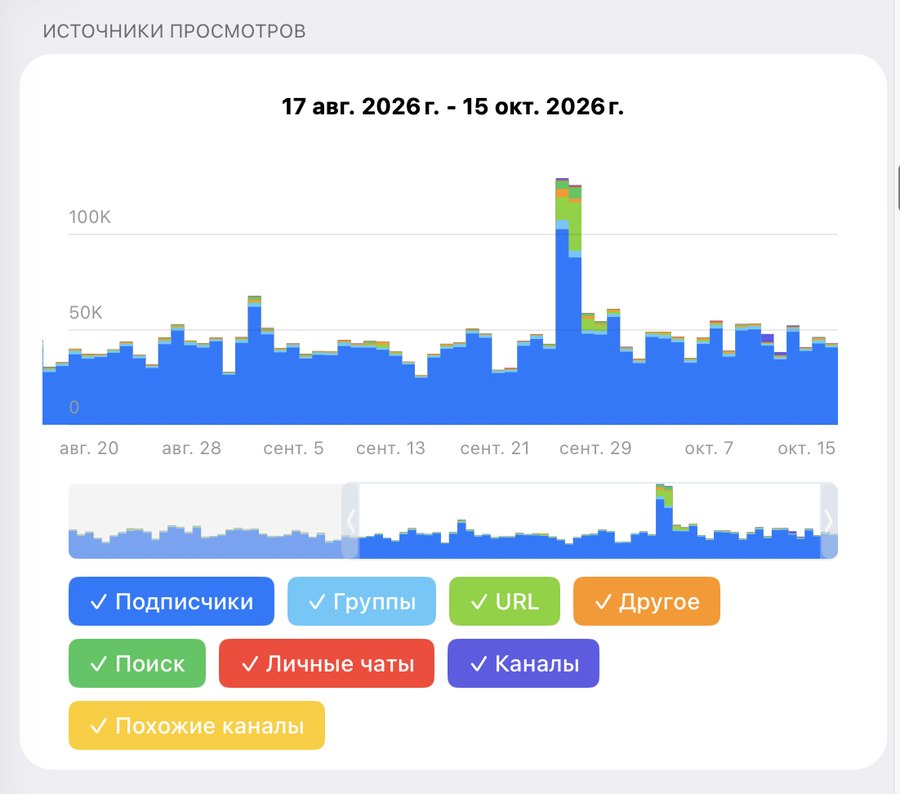Click the 100K axis label

click(90, 217)
